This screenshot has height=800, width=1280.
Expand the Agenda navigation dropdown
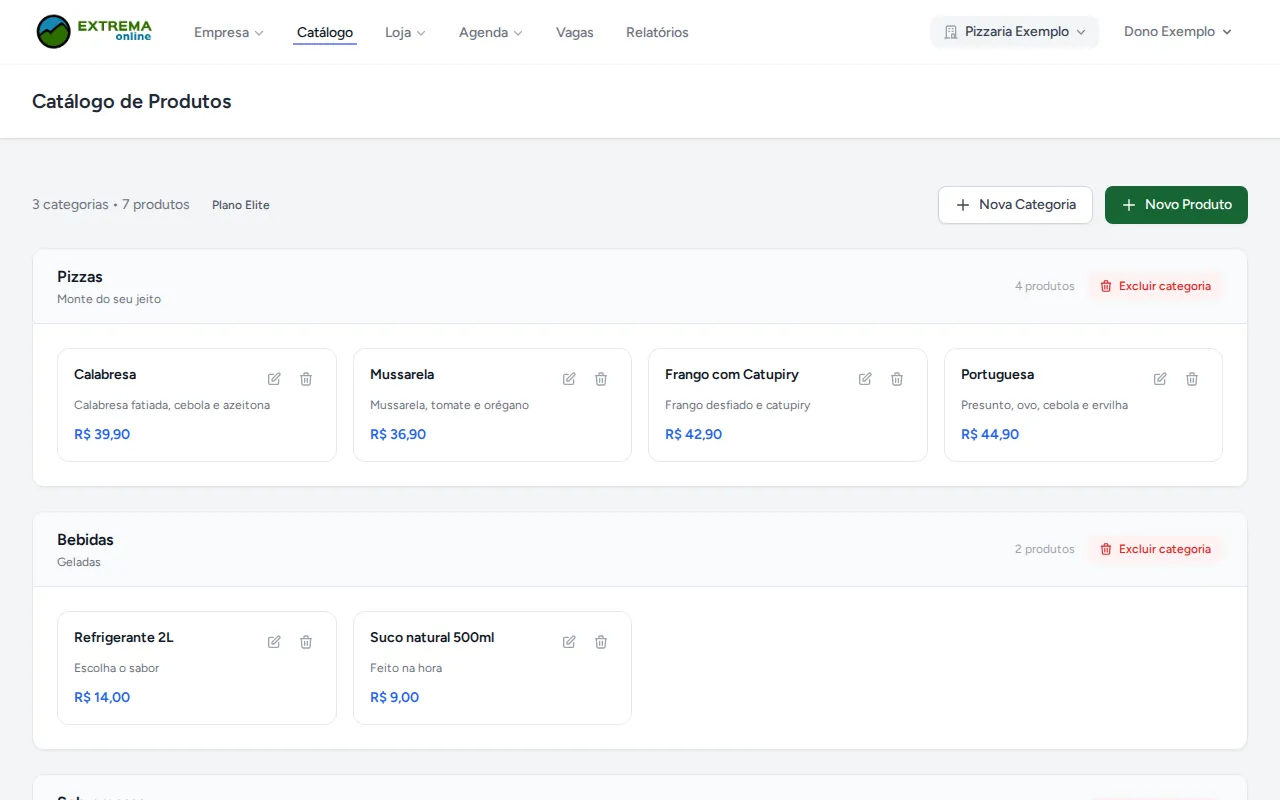click(491, 32)
